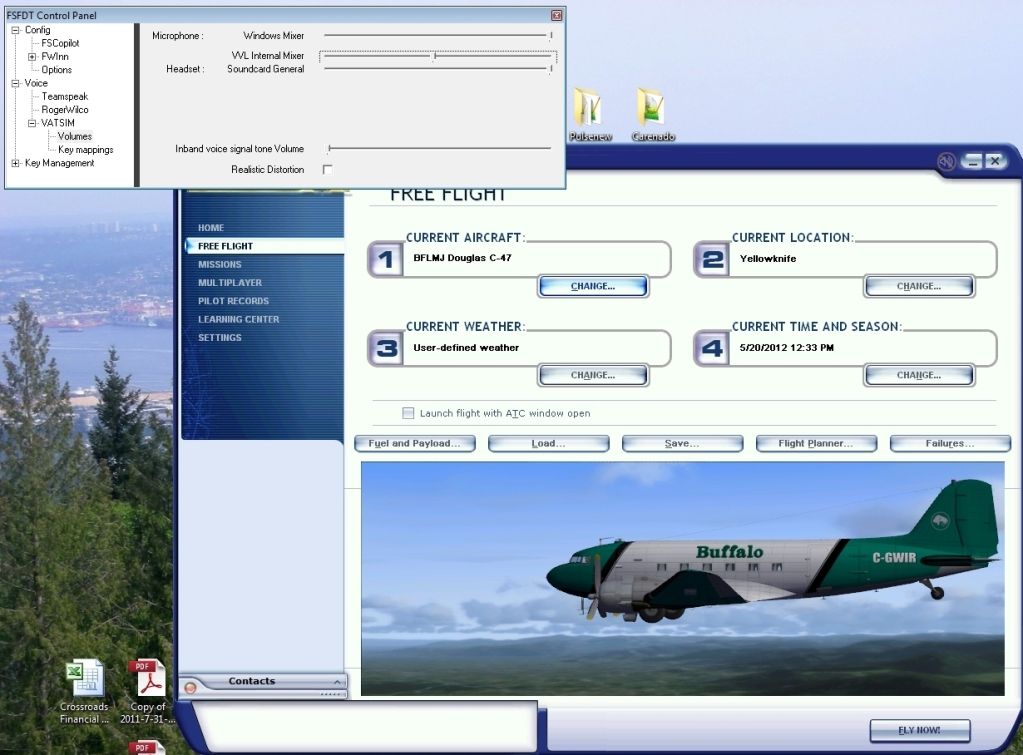Open MISSIONS from the sidebar
Screen dimensions: 1023x755
pos(220,264)
